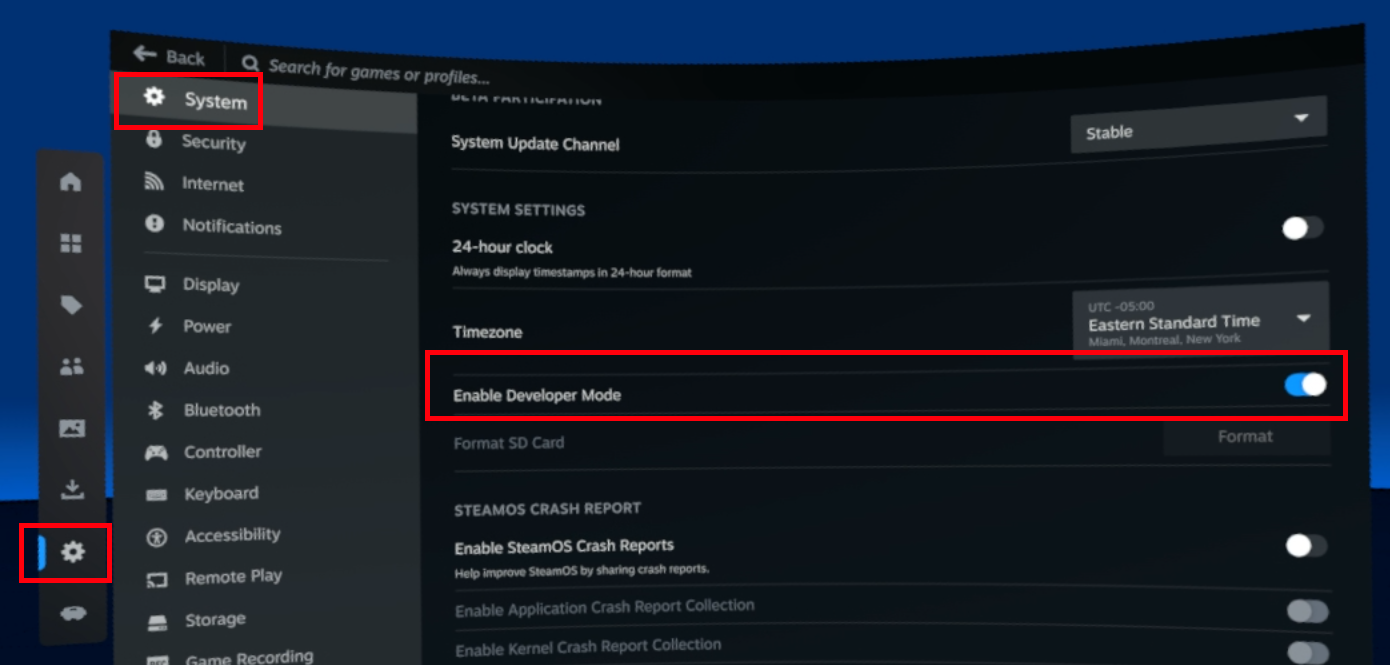
Task: Open the Downloads icon in dock
Action: point(71,489)
